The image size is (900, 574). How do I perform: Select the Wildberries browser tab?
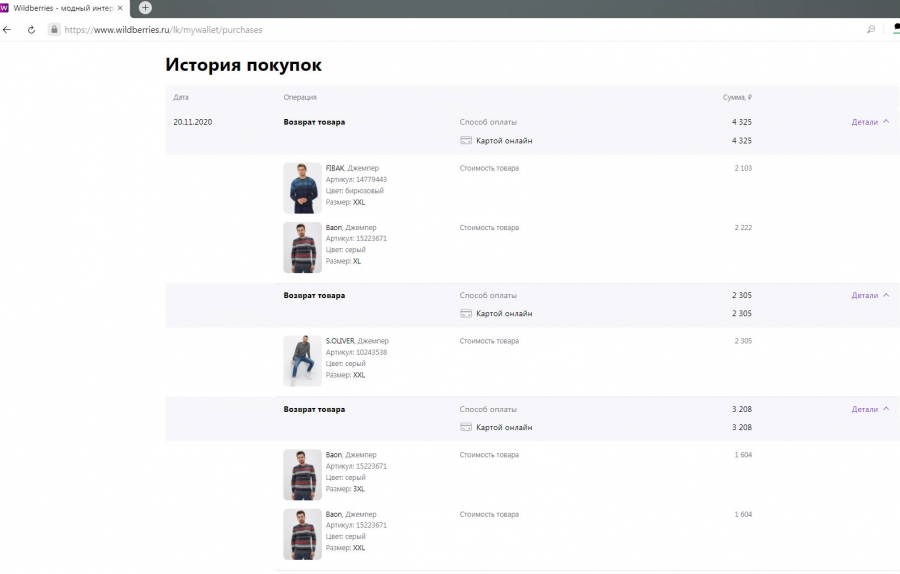click(63, 8)
